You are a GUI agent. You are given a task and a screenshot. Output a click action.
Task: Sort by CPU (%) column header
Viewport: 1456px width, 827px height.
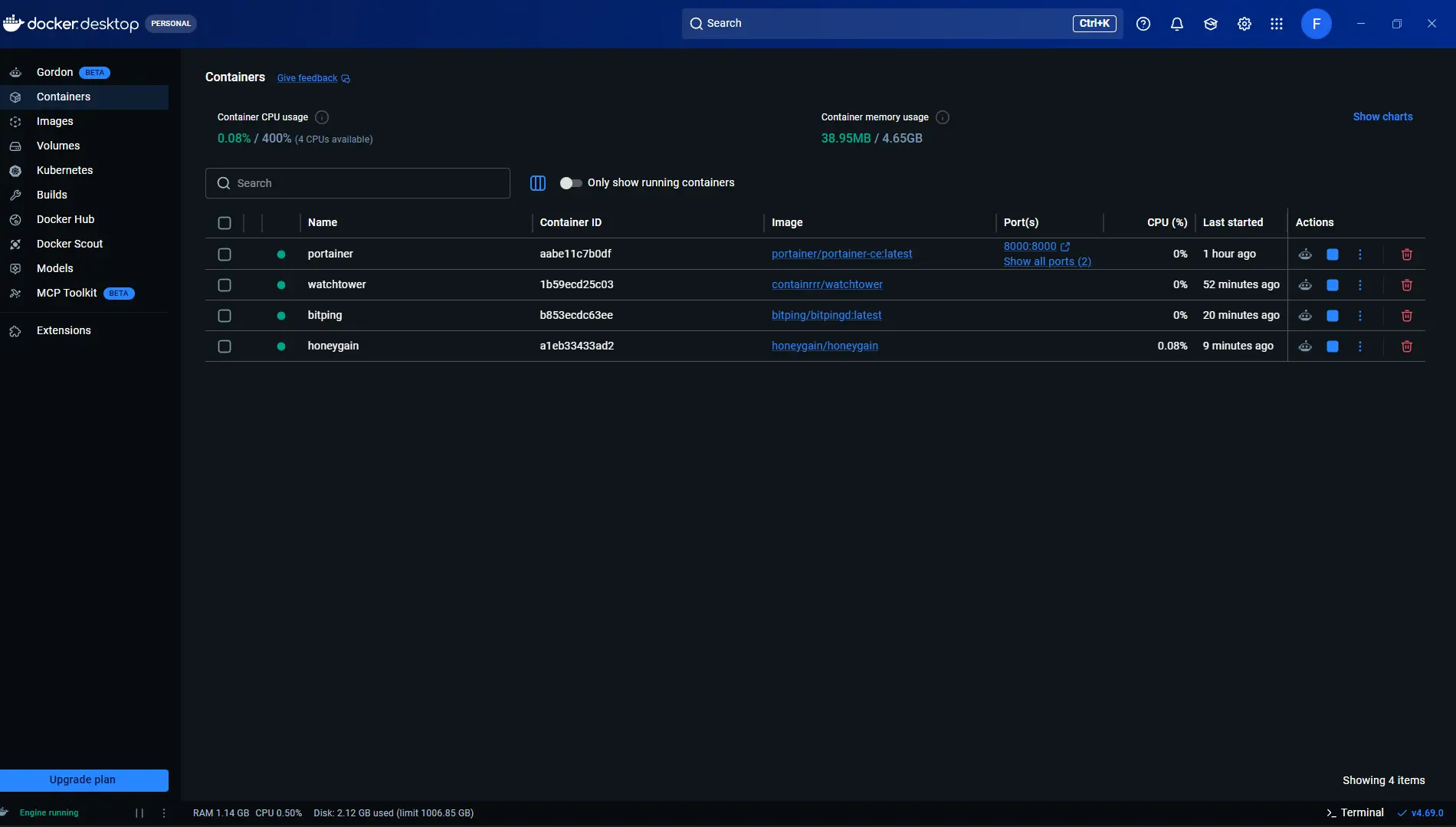coord(1167,222)
